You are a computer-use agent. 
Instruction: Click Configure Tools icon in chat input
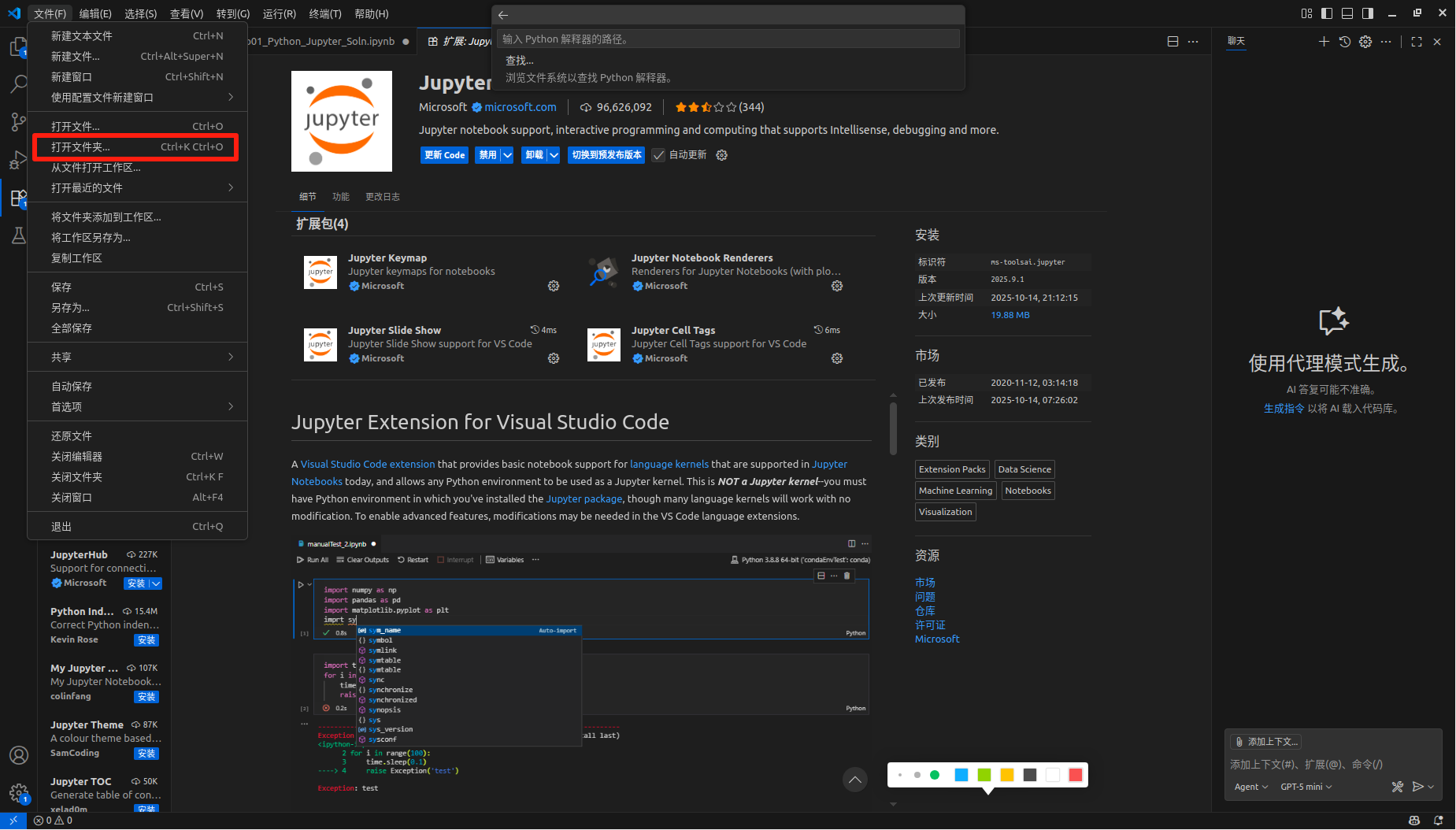tap(1397, 787)
